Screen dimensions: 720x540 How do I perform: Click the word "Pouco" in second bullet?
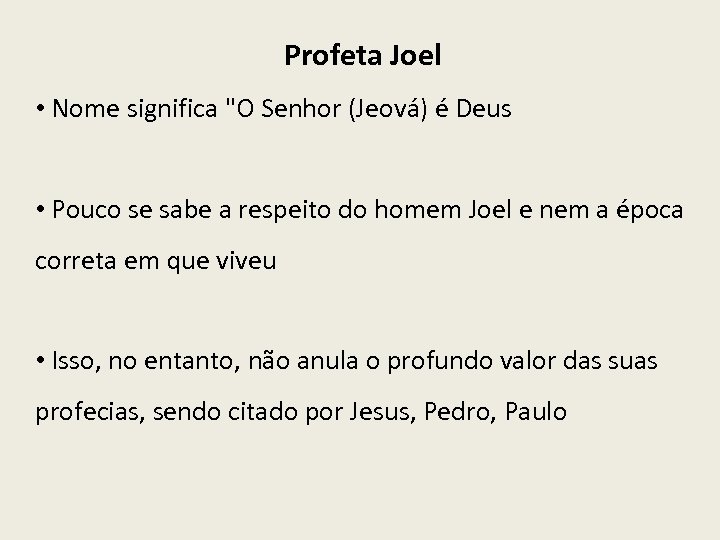[85, 213]
